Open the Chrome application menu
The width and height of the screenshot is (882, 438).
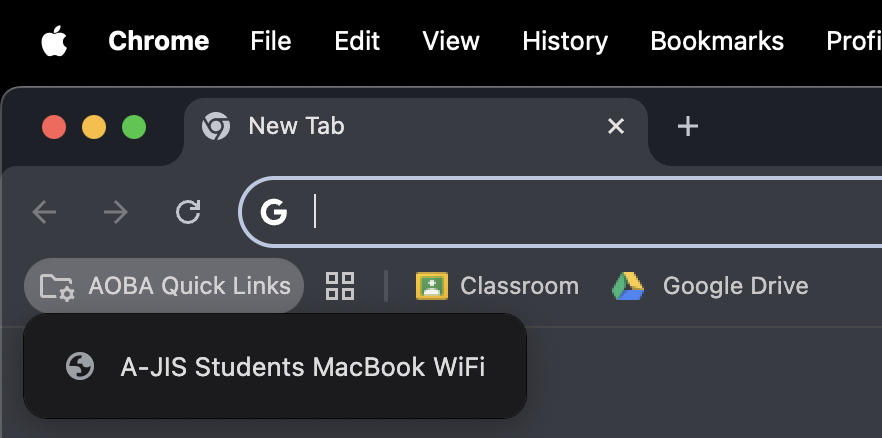[x=158, y=41]
